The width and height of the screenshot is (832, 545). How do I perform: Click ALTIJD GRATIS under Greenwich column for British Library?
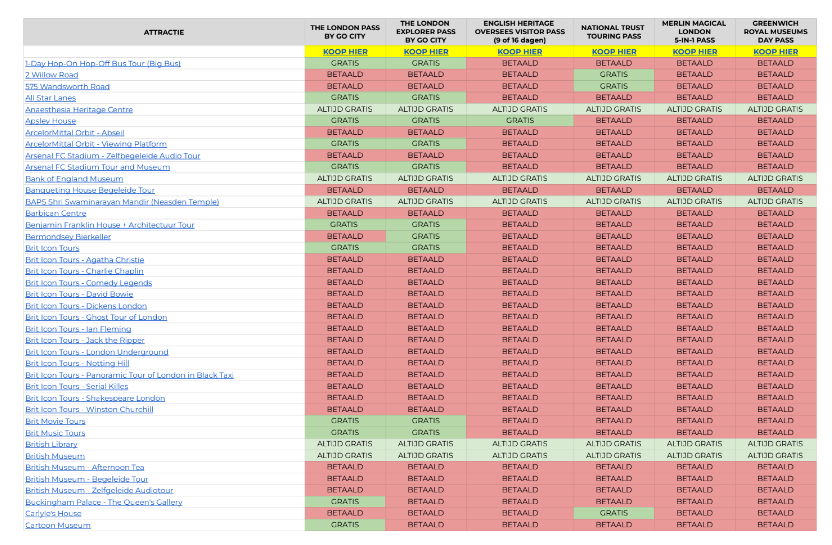click(x=775, y=444)
